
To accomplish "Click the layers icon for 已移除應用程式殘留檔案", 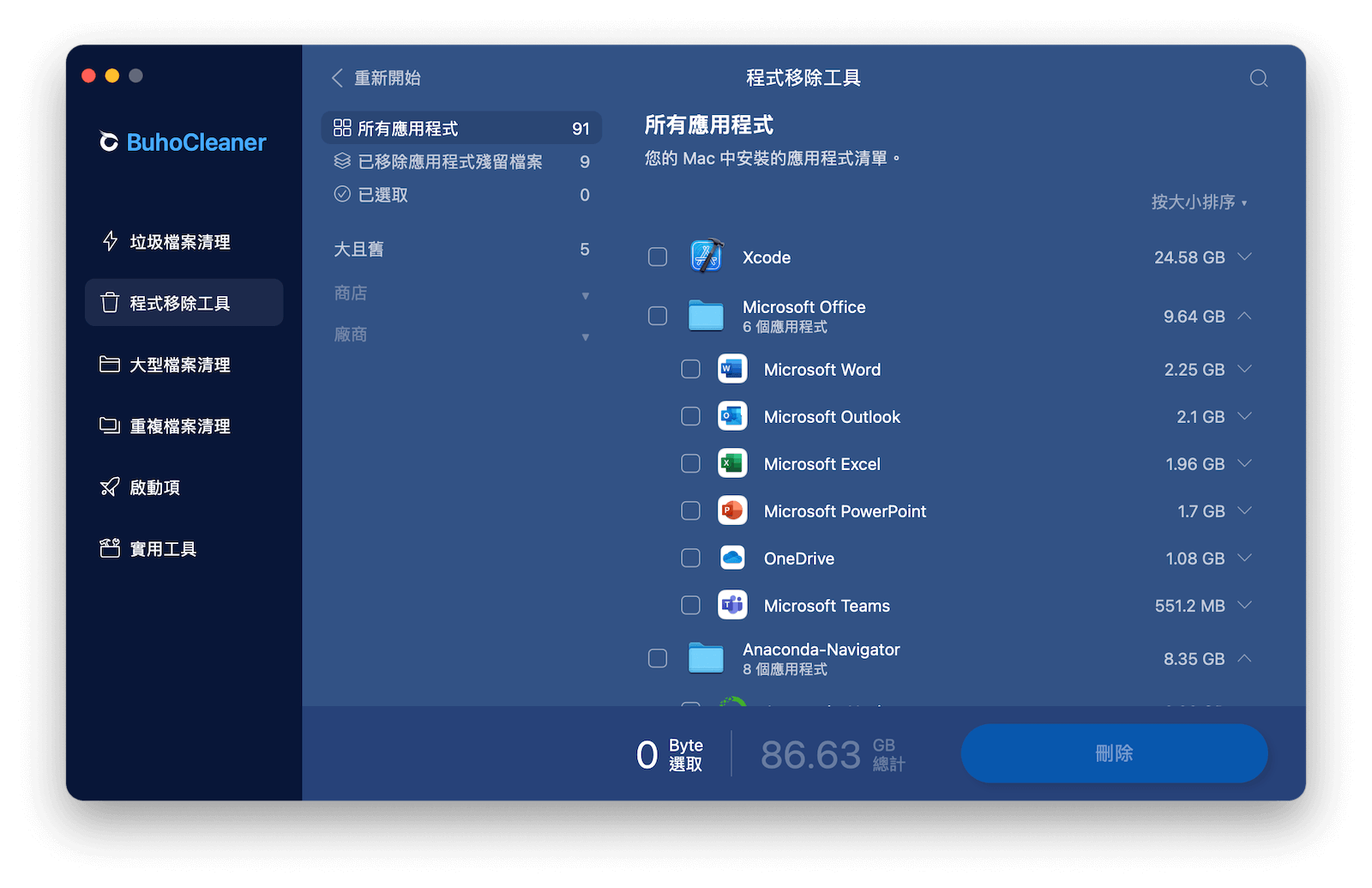I will click(342, 161).
